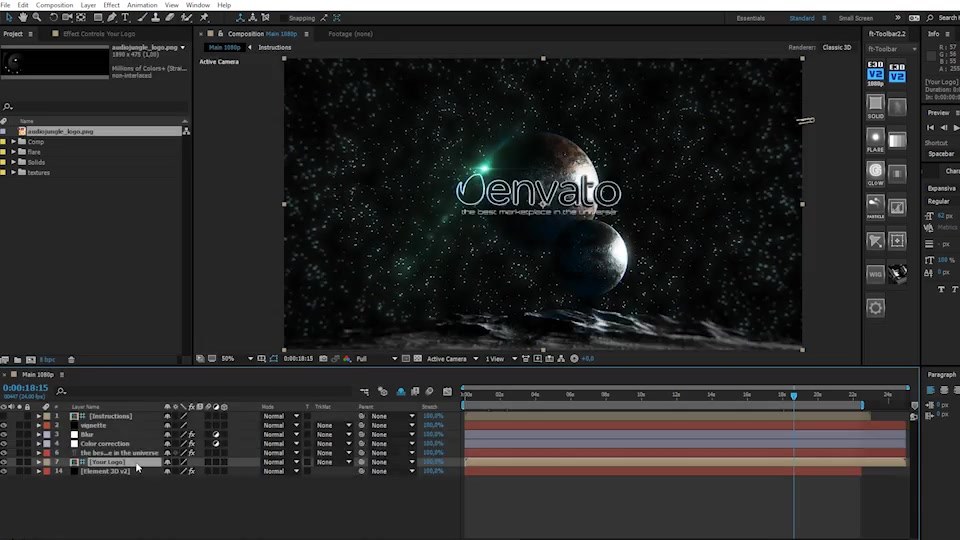Select the Standard workspace
The height and width of the screenshot is (540, 960).
coord(801,18)
